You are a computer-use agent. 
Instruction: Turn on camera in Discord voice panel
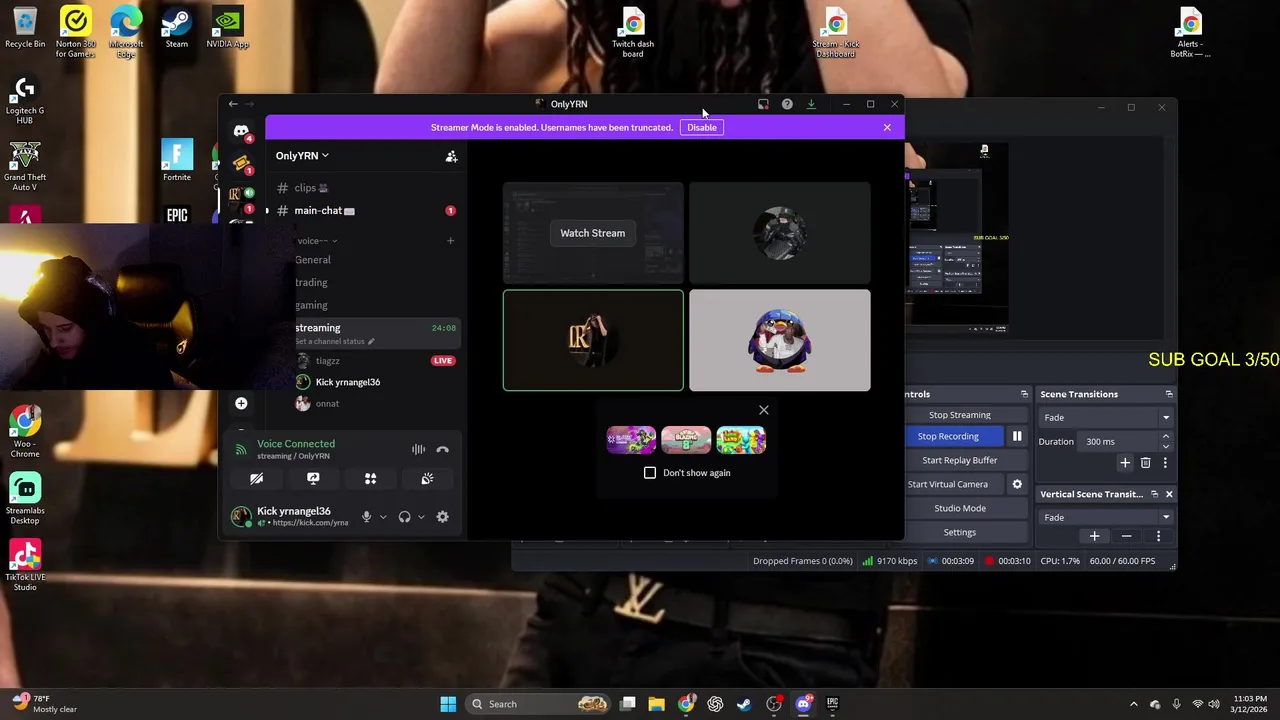(256, 479)
